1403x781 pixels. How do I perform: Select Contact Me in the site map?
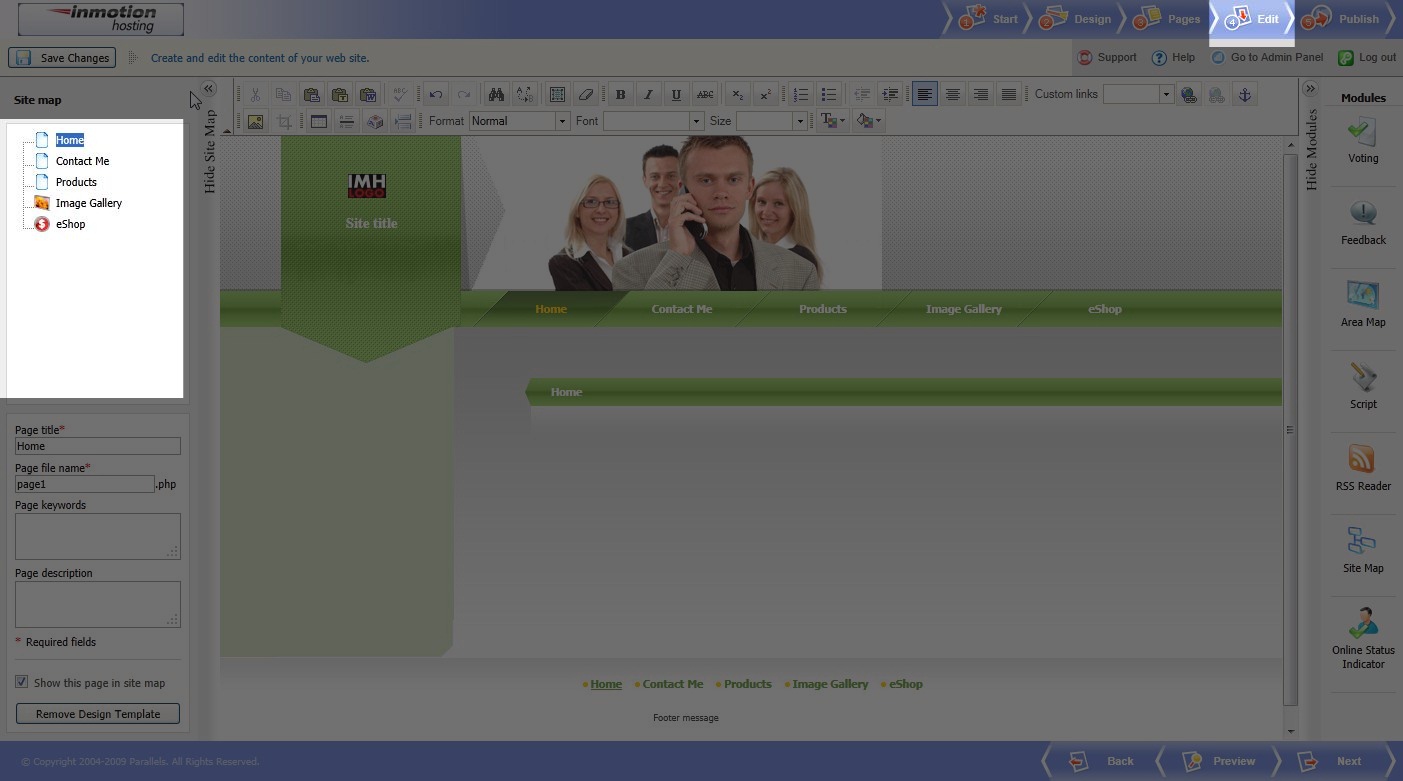82,161
